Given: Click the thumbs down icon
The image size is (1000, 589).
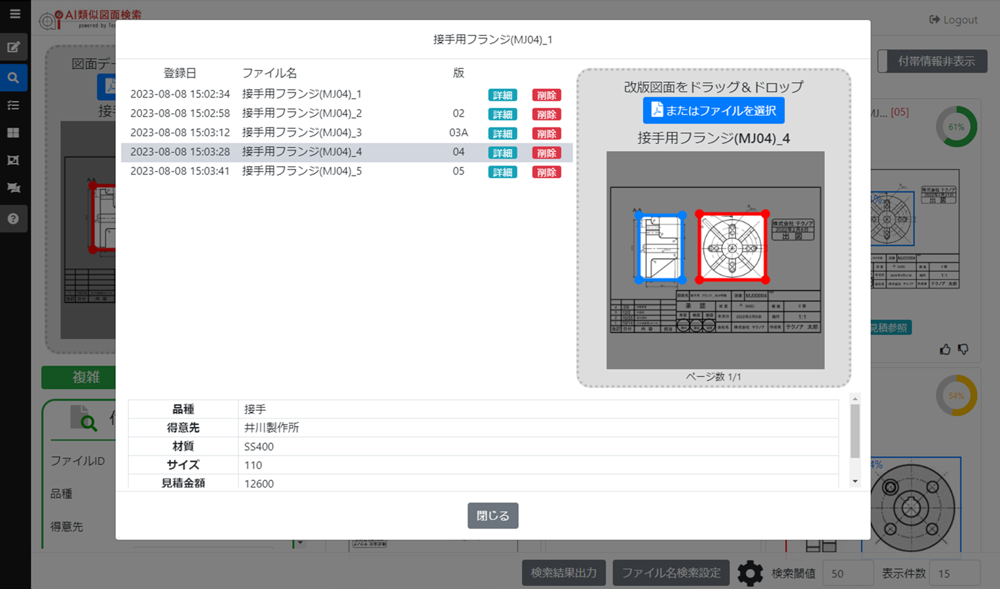Looking at the screenshot, I should [x=963, y=349].
